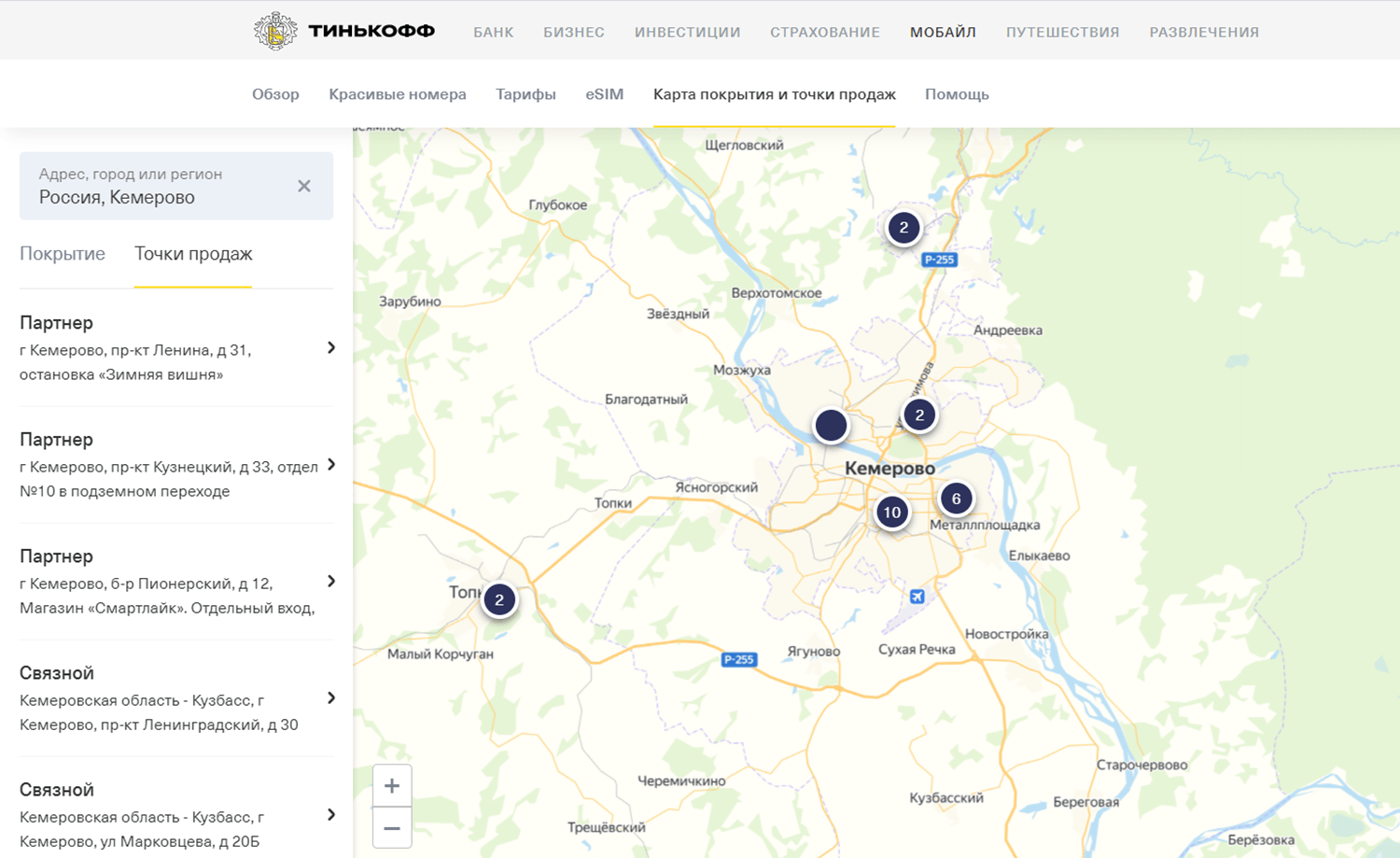Click the Кузбасский label on map
Viewport: 1400px width, 858px height.
tap(946, 798)
